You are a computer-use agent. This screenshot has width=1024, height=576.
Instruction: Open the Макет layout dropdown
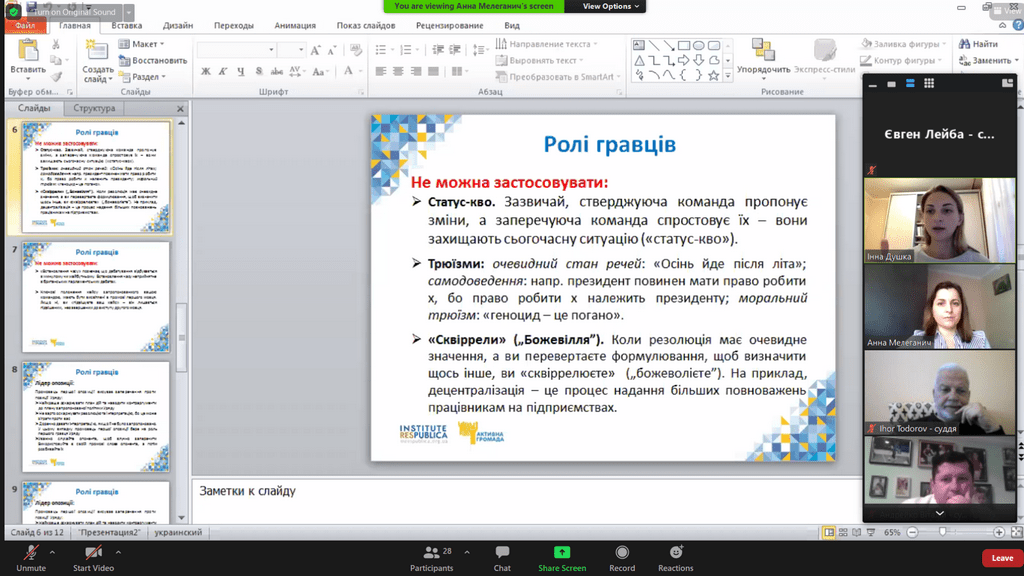click(x=144, y=44)
